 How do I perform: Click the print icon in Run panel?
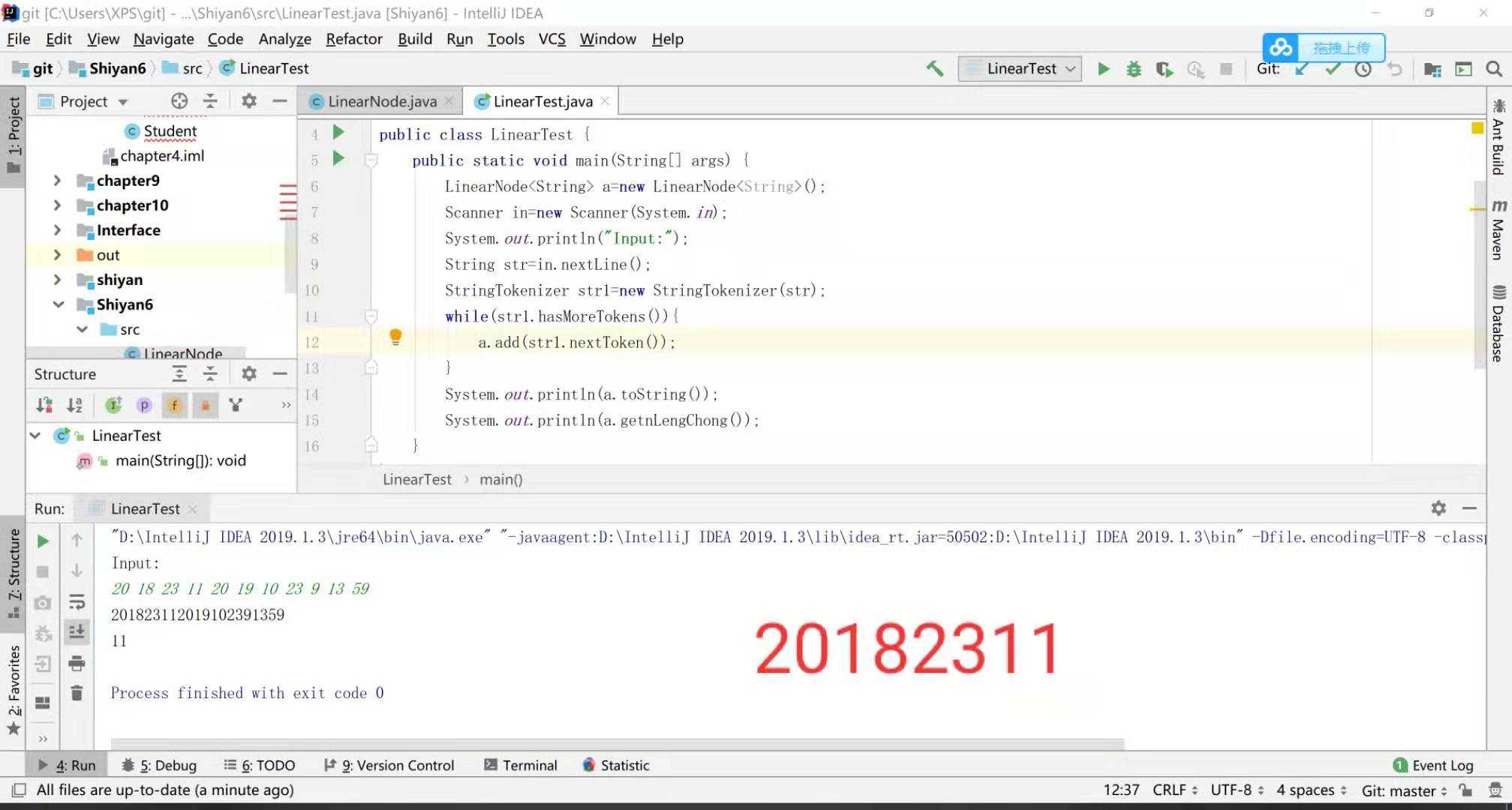tap(77, 663)
